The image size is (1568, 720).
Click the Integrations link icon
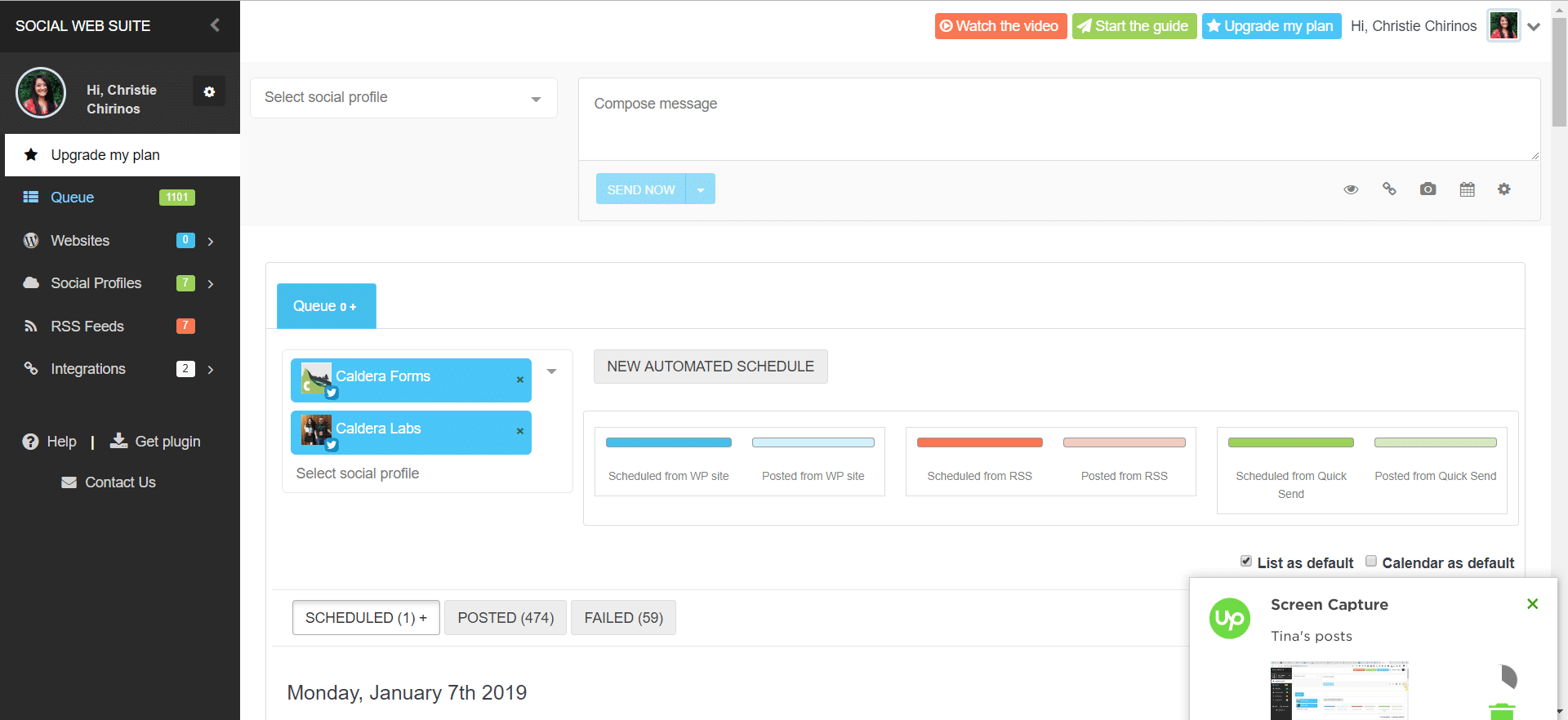coord(31,368)
